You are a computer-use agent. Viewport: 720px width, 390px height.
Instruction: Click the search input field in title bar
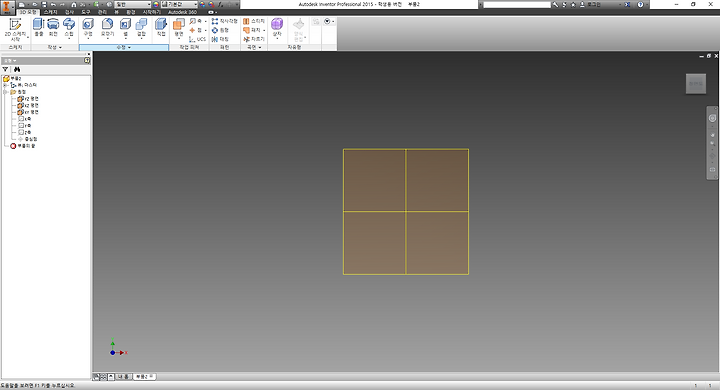tap(517, 5)
